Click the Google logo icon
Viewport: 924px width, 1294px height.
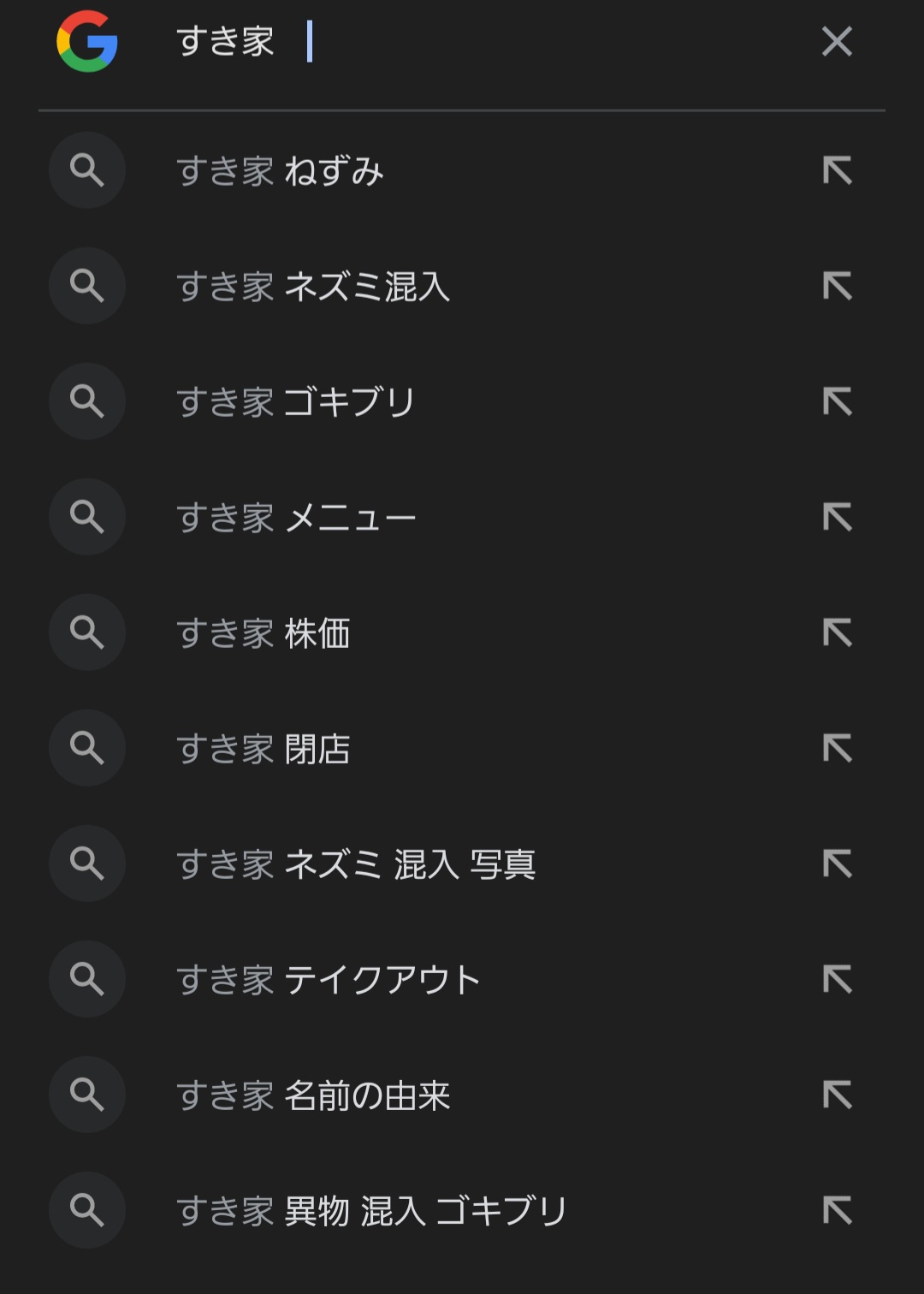(87, 41)
